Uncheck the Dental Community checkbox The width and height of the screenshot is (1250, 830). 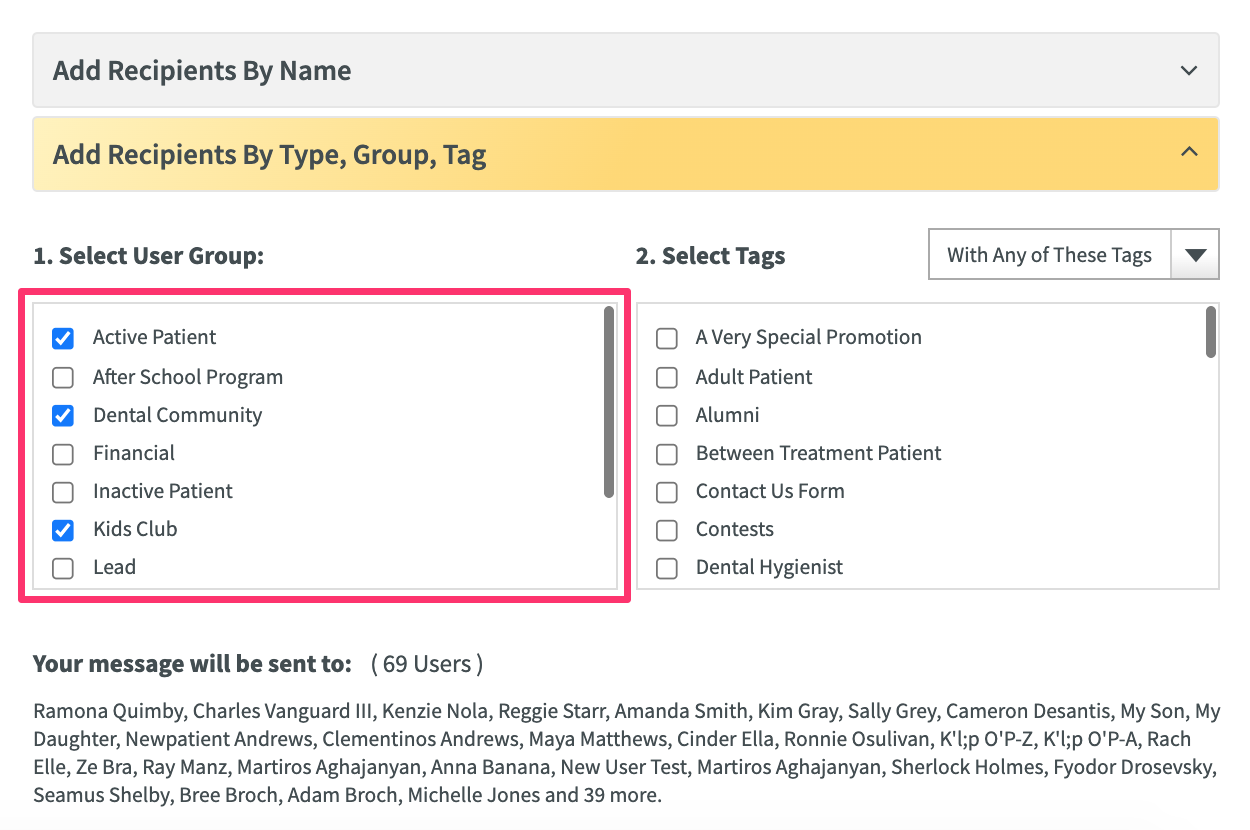(63, 415)
